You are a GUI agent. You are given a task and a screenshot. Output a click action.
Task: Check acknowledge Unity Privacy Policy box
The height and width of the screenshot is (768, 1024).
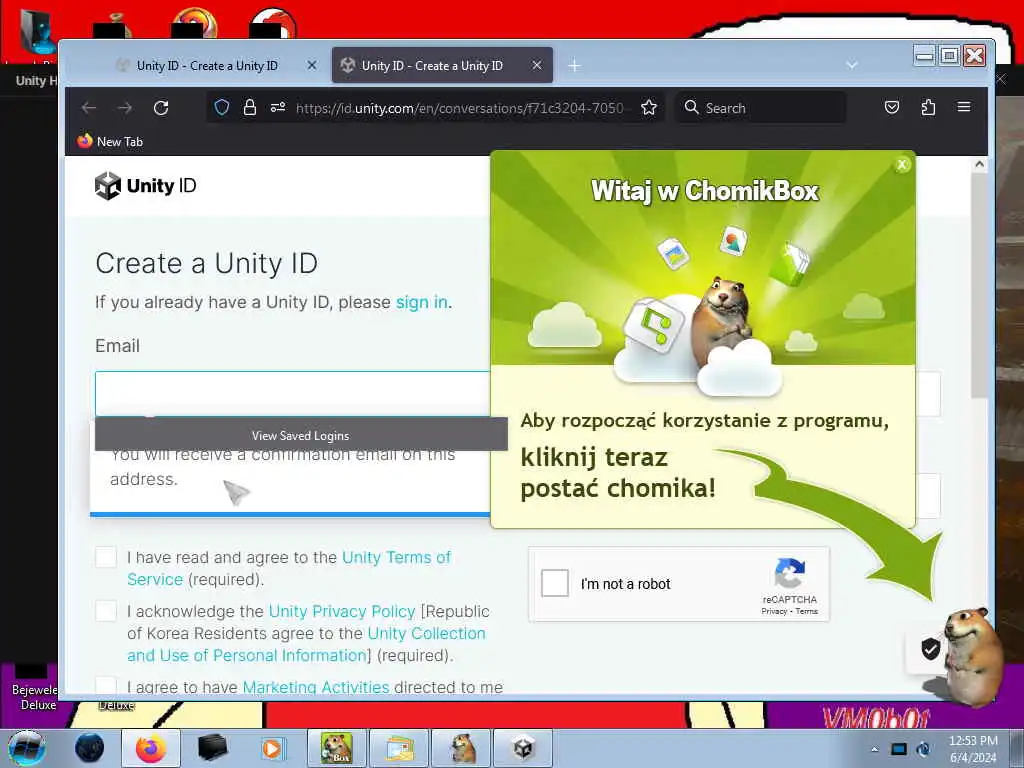106,611
